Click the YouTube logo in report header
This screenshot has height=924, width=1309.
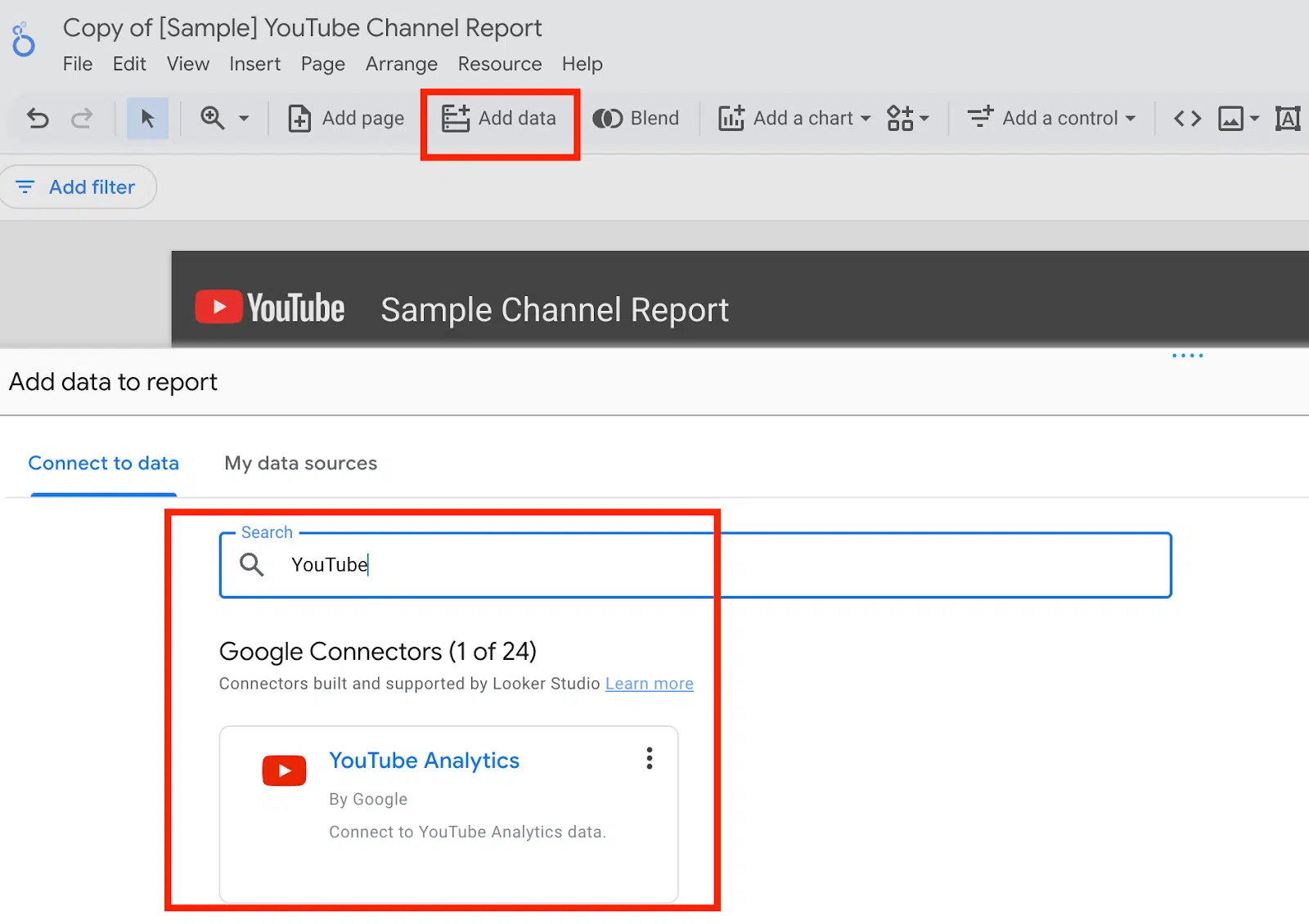[270, 308]
